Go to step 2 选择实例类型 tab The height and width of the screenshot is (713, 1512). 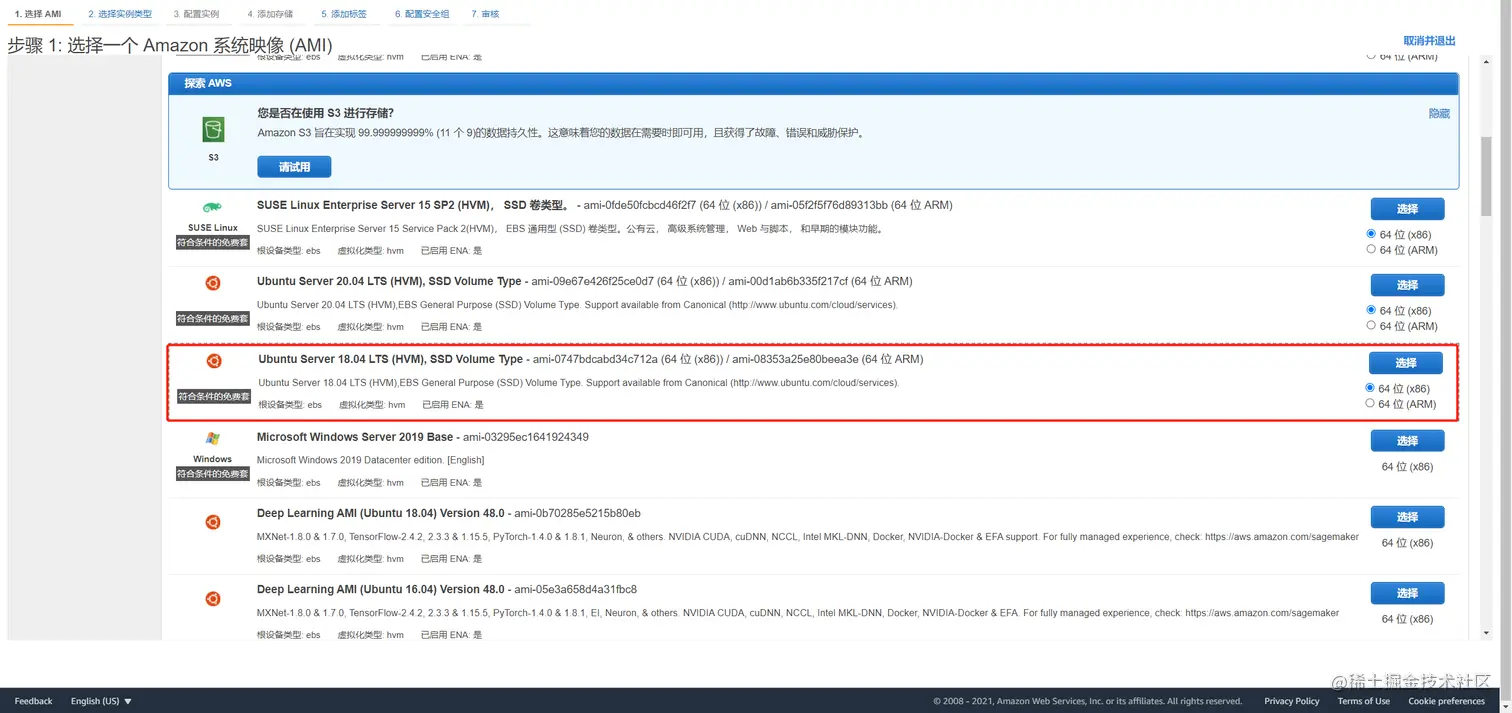[120, 14]
